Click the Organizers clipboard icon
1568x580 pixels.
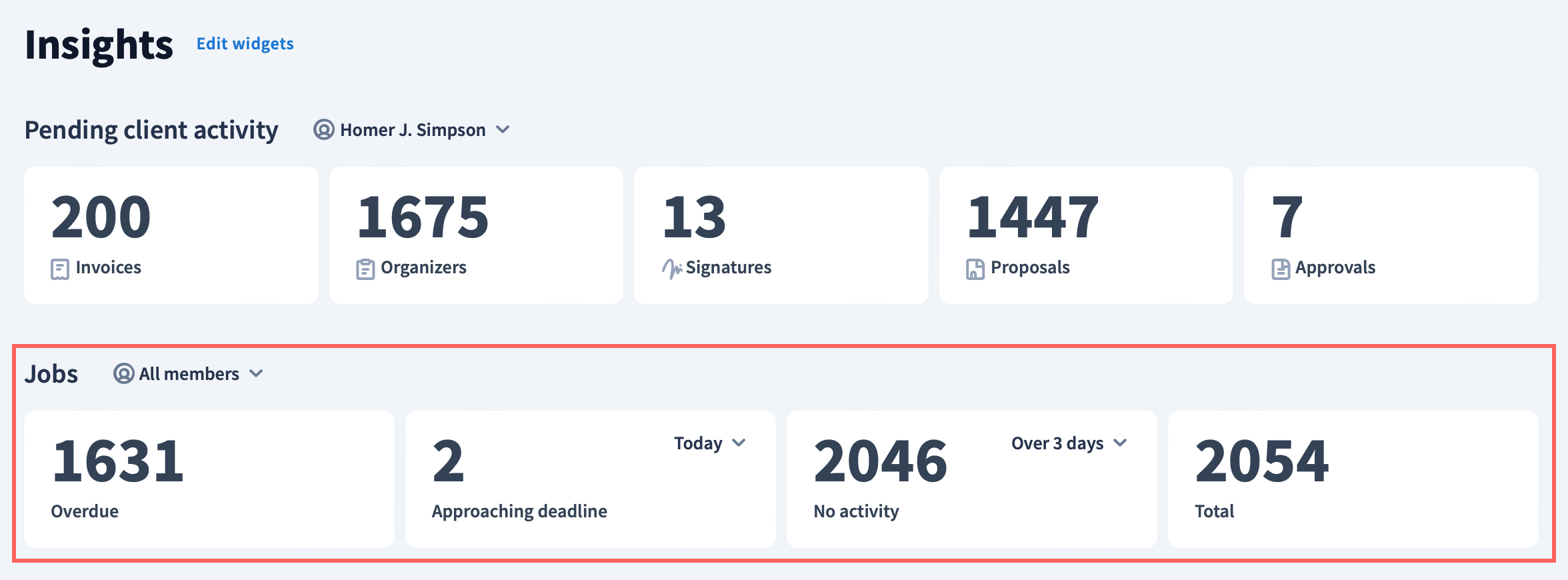tap(365, 269)
